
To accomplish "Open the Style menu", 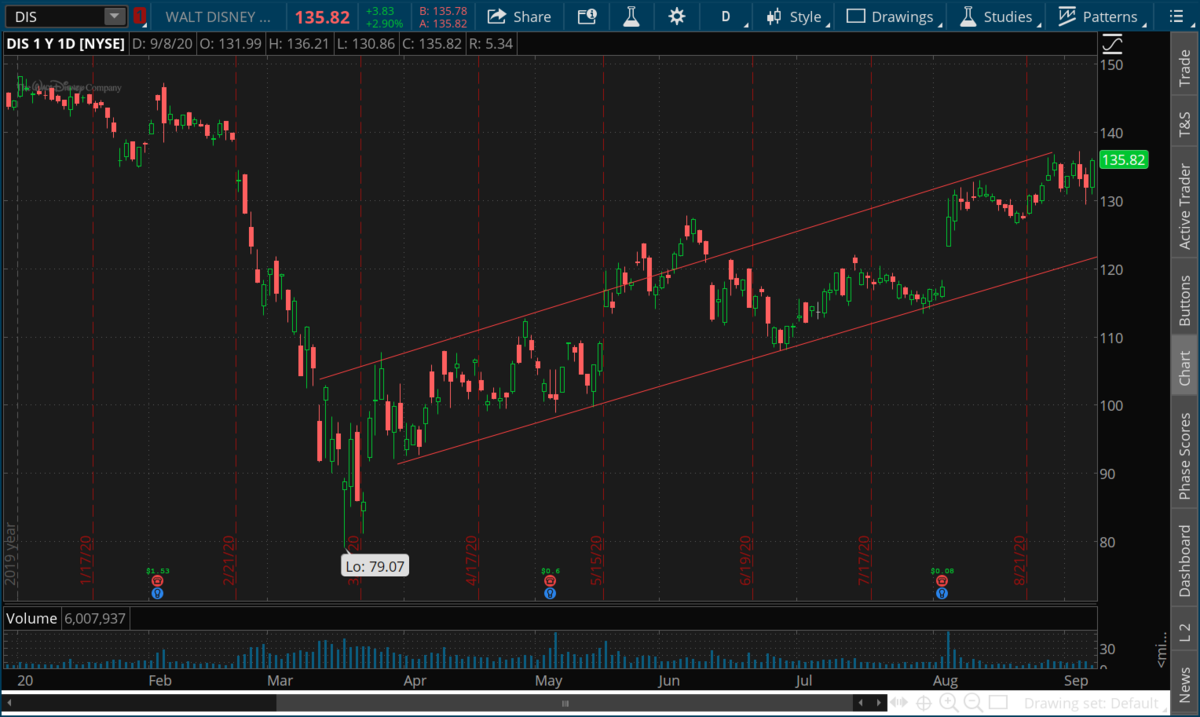I will pyautogui.click(x=794, y=16).
